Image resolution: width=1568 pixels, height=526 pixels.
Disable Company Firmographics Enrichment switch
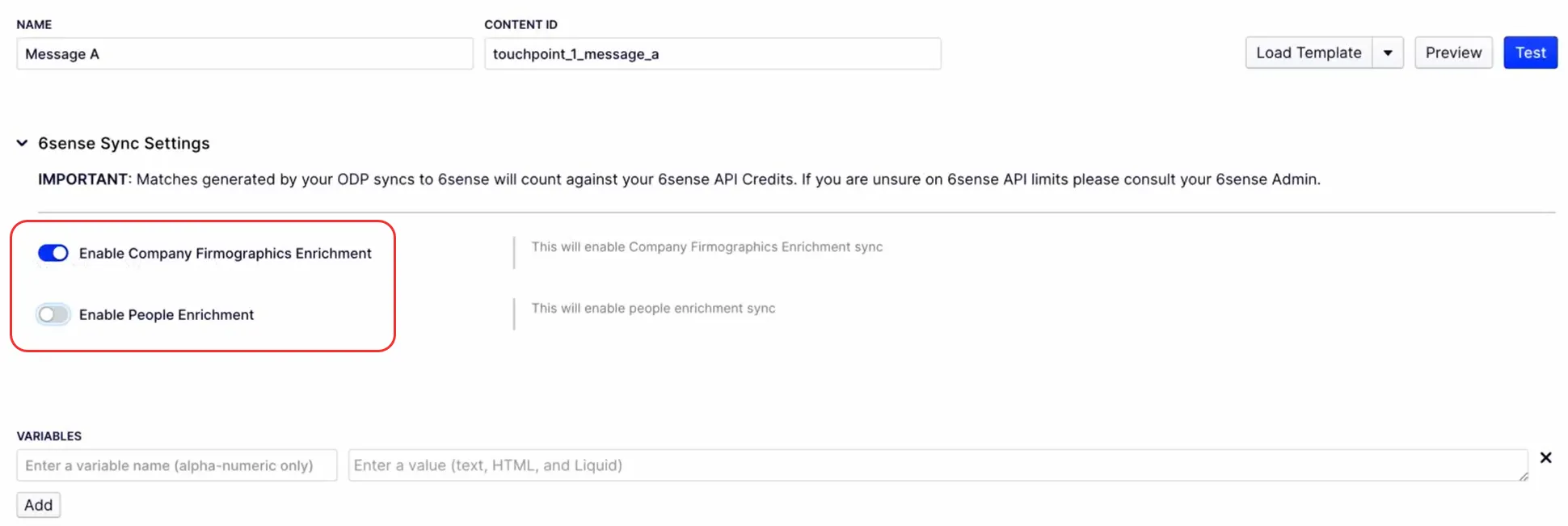coord(53,253)
